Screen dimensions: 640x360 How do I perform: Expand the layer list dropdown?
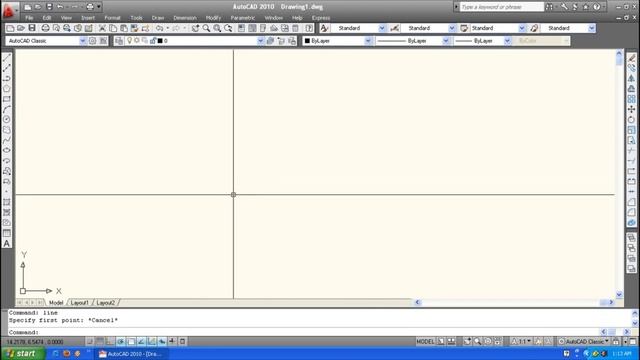point(260,41)
